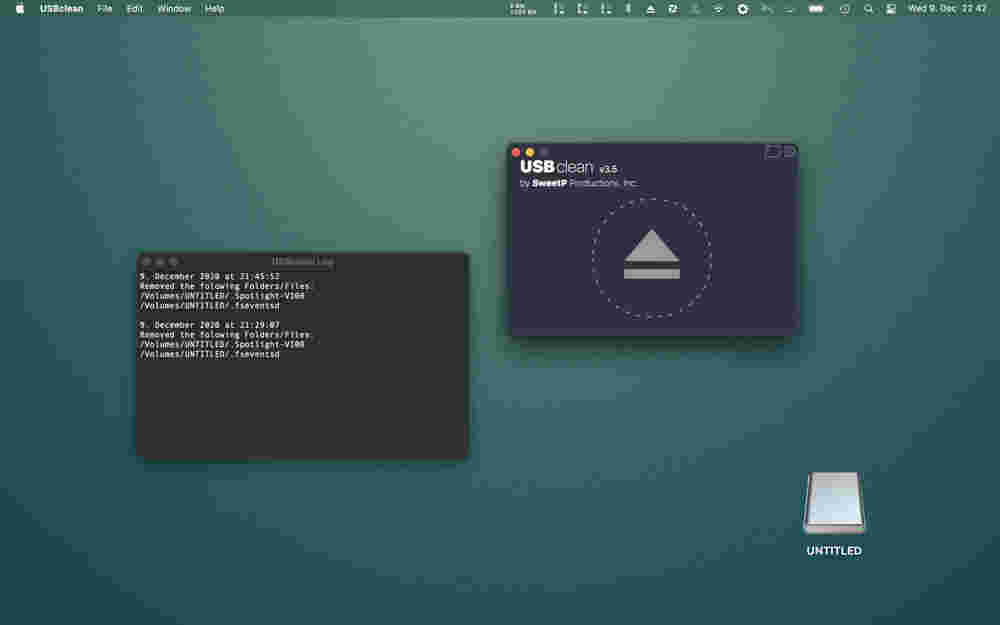Open the Help menu
1000x625 pixels.
tap(214, 8)
